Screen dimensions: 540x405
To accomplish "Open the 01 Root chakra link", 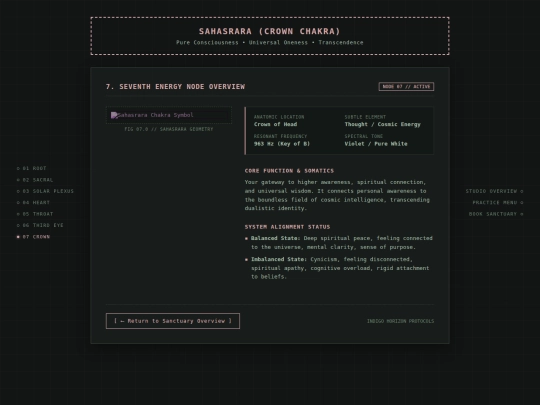I will tap(31, 168).
